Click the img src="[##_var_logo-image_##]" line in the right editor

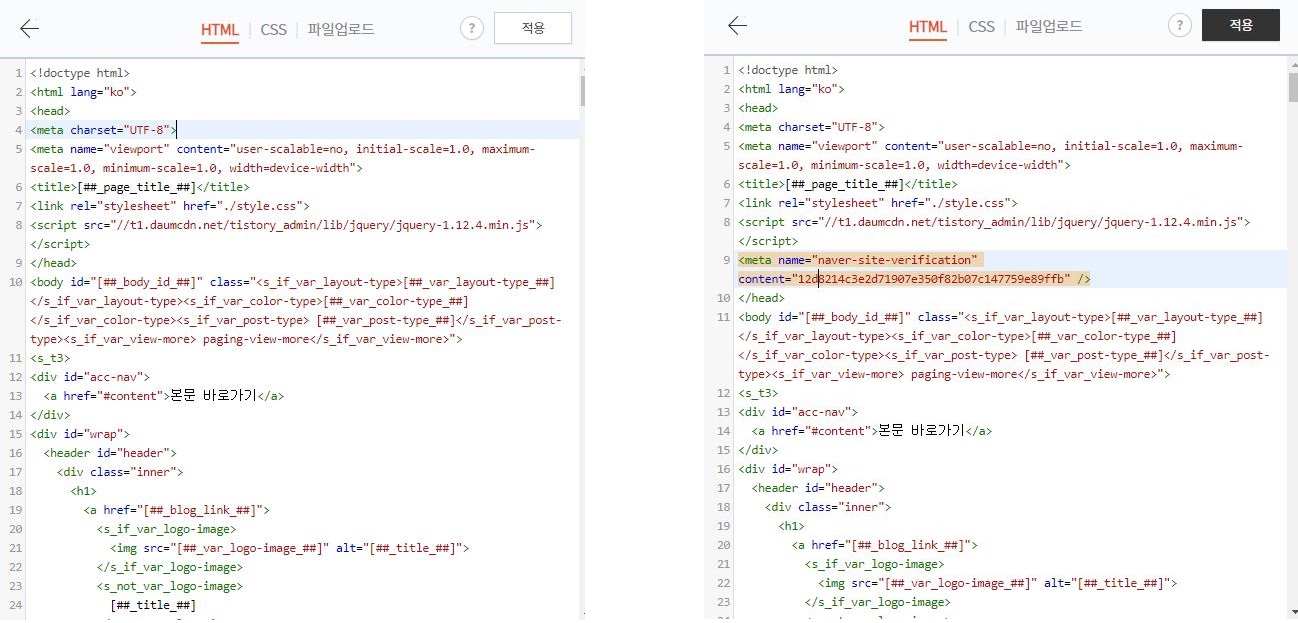tap(998, 583)
